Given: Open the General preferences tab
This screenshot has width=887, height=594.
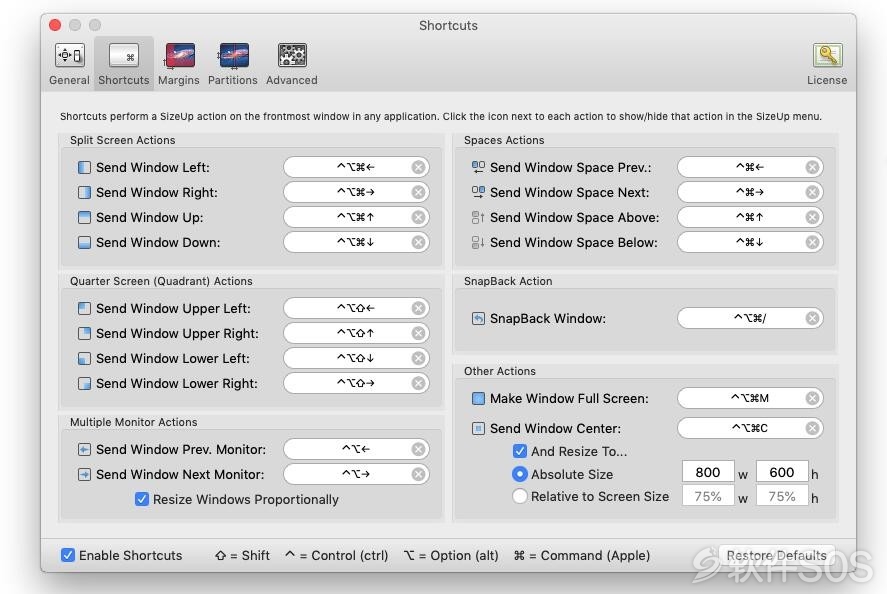Looking at the screenshot, I should pos(69,64).
